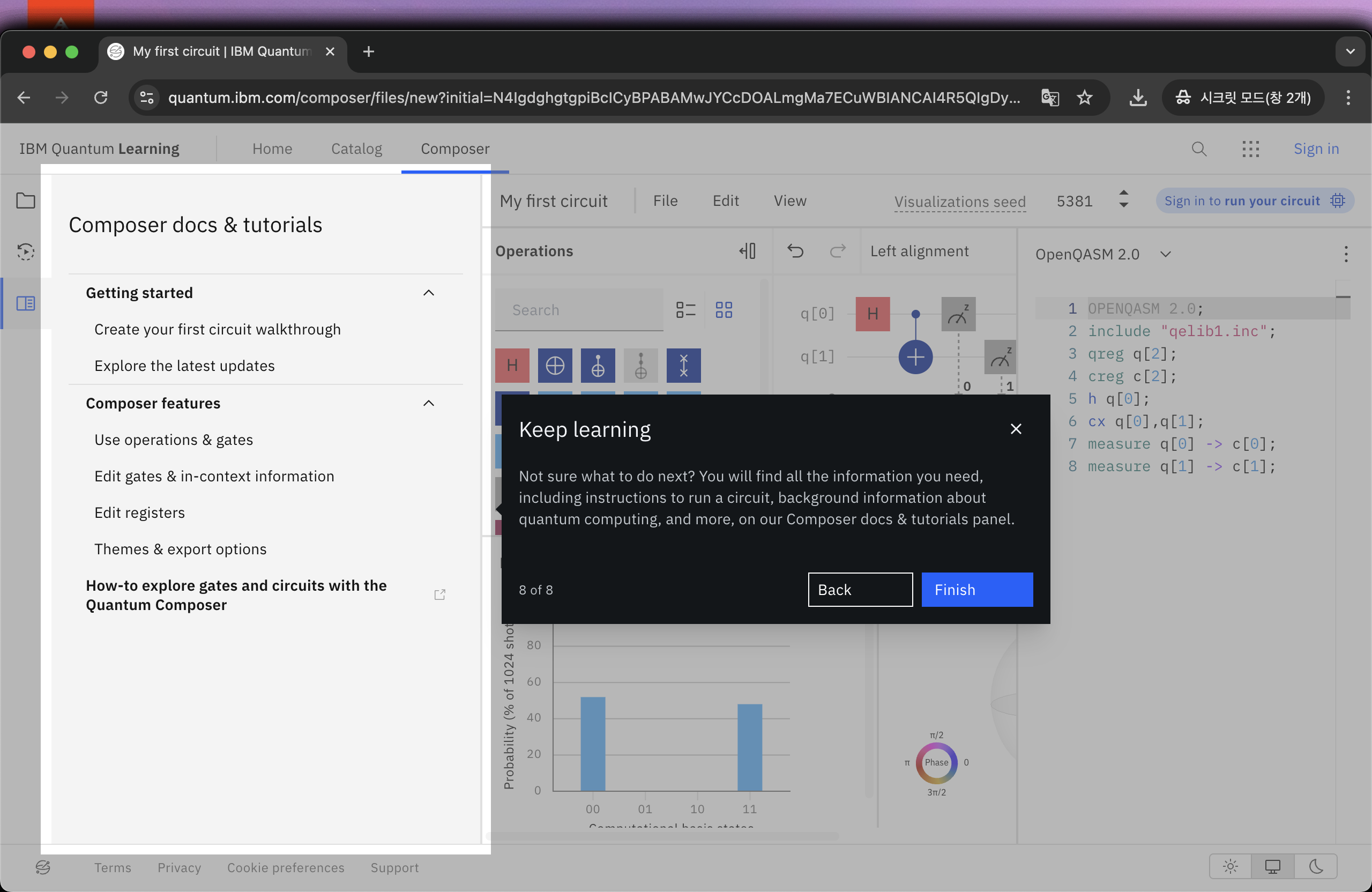Image resolution: width=1372 pixels, height=892 pixels.
Task: Open the Home tab
Action: (272, 149)
